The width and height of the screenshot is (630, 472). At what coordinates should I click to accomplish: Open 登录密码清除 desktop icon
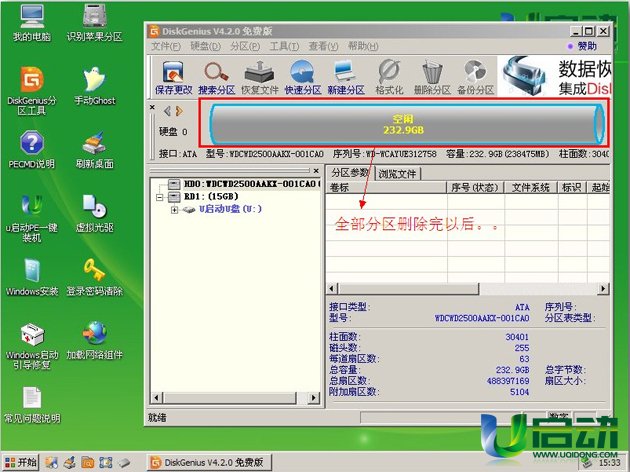point(94,277)
